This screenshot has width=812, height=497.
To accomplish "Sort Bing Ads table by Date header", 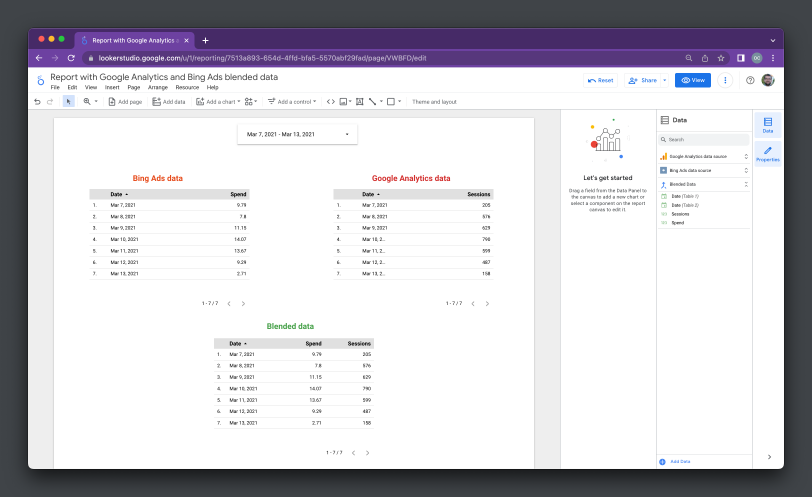I will coord(119,194).
